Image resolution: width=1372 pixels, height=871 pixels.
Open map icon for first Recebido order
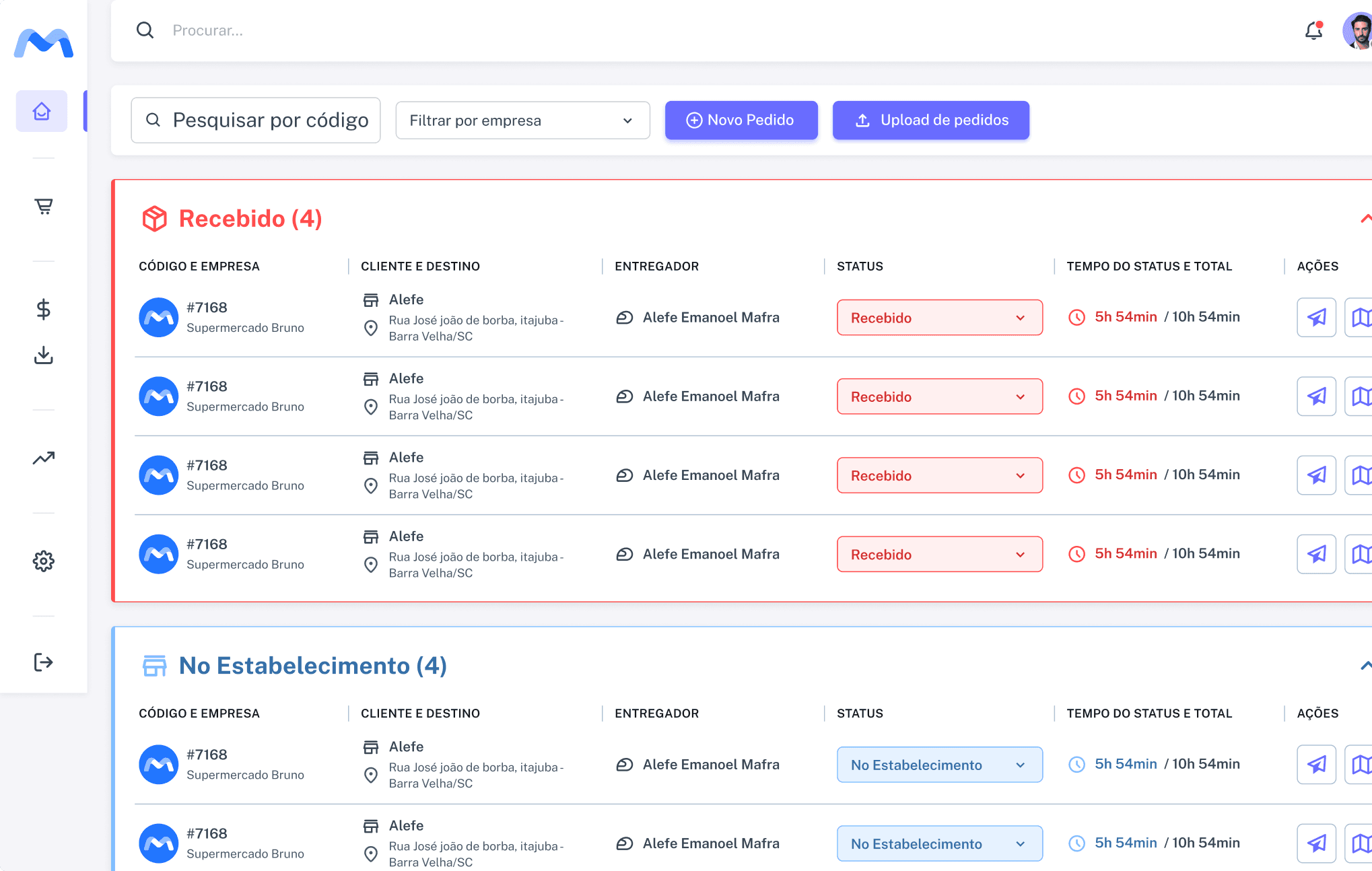click(x=1360, y=317)
